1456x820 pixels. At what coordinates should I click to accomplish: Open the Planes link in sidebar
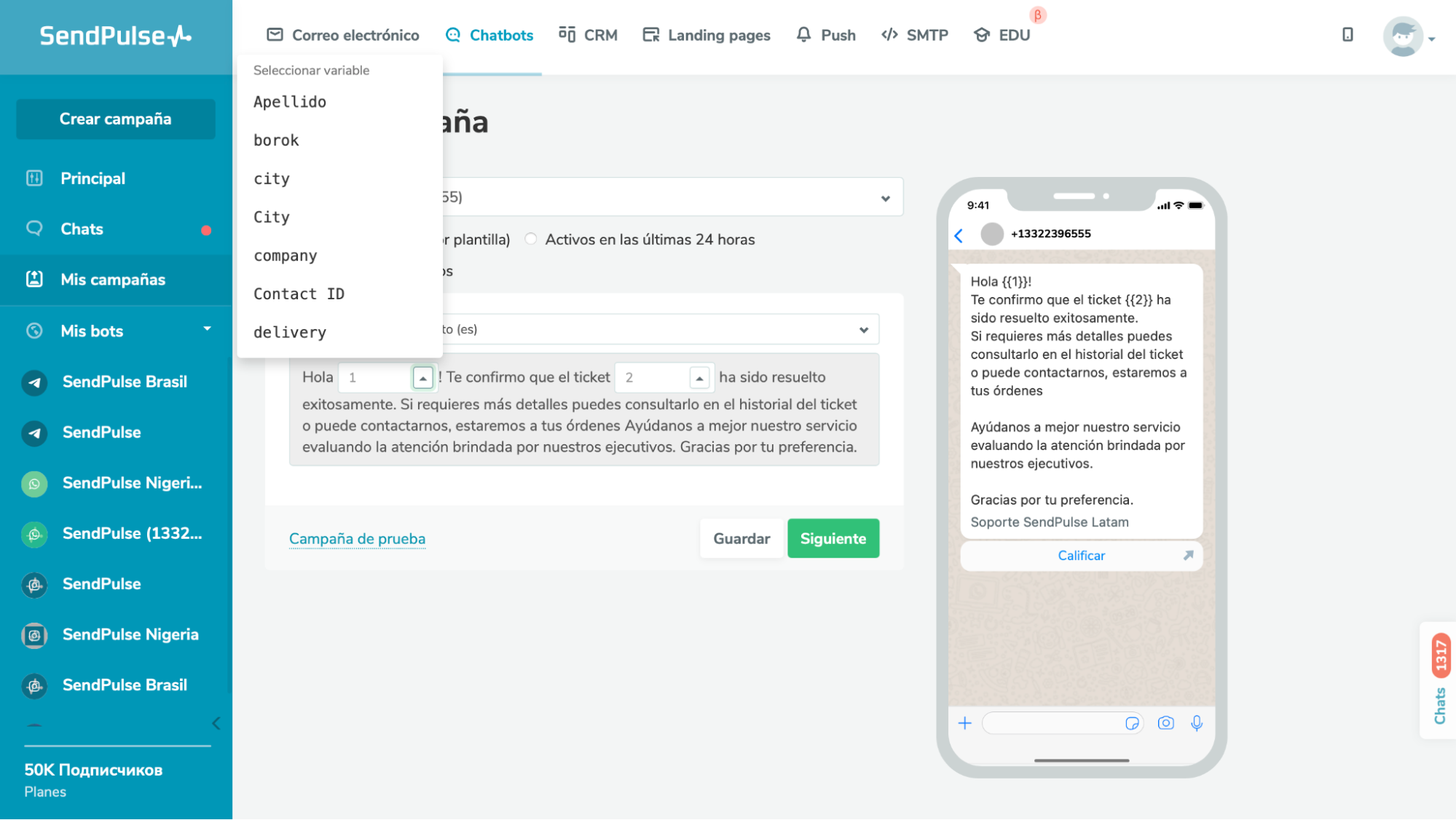pos(45,792)
